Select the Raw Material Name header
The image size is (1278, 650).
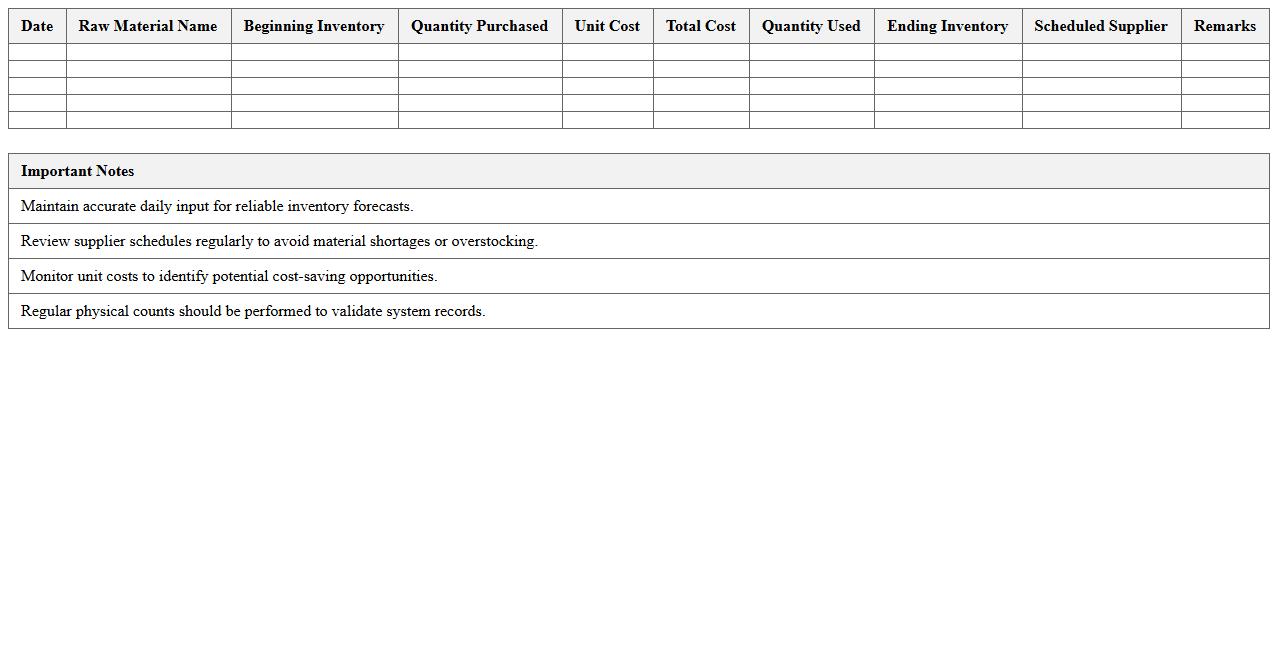[x=147, y=26]
